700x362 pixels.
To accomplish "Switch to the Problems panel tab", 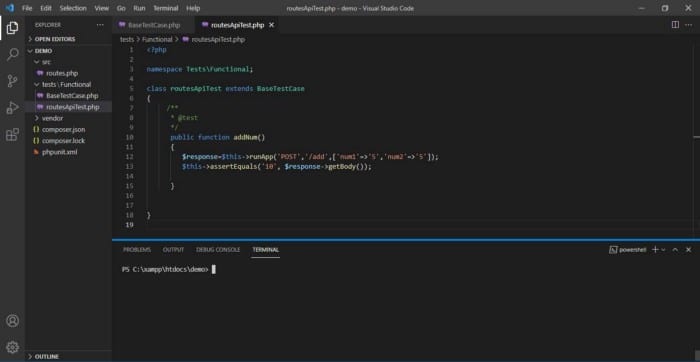I will (137, 250).
